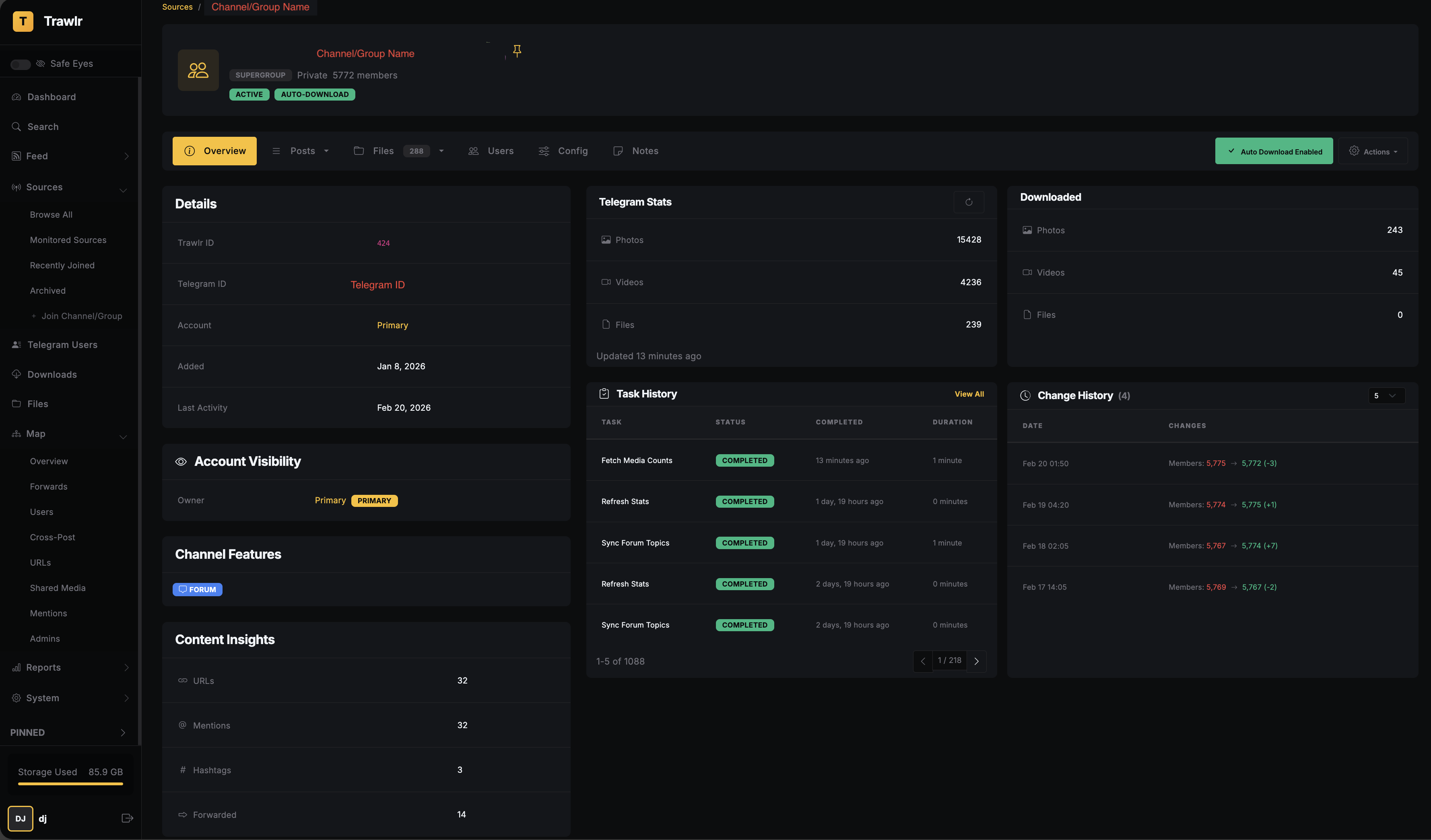This screenshot has height=840, width=1431.
Task: Open Downloads in the sidebar
Action: point(52,375)
